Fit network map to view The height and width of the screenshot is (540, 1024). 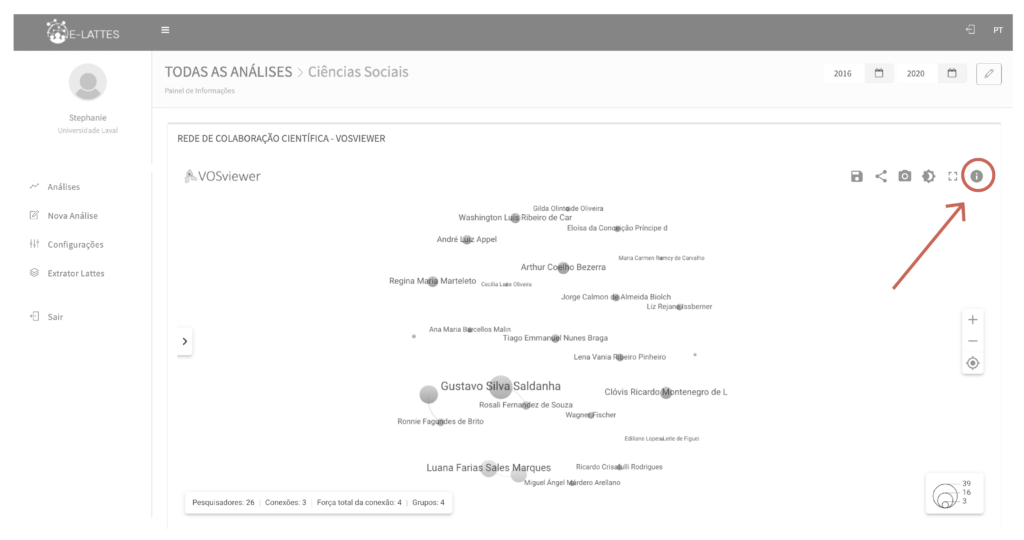point(973,363)
